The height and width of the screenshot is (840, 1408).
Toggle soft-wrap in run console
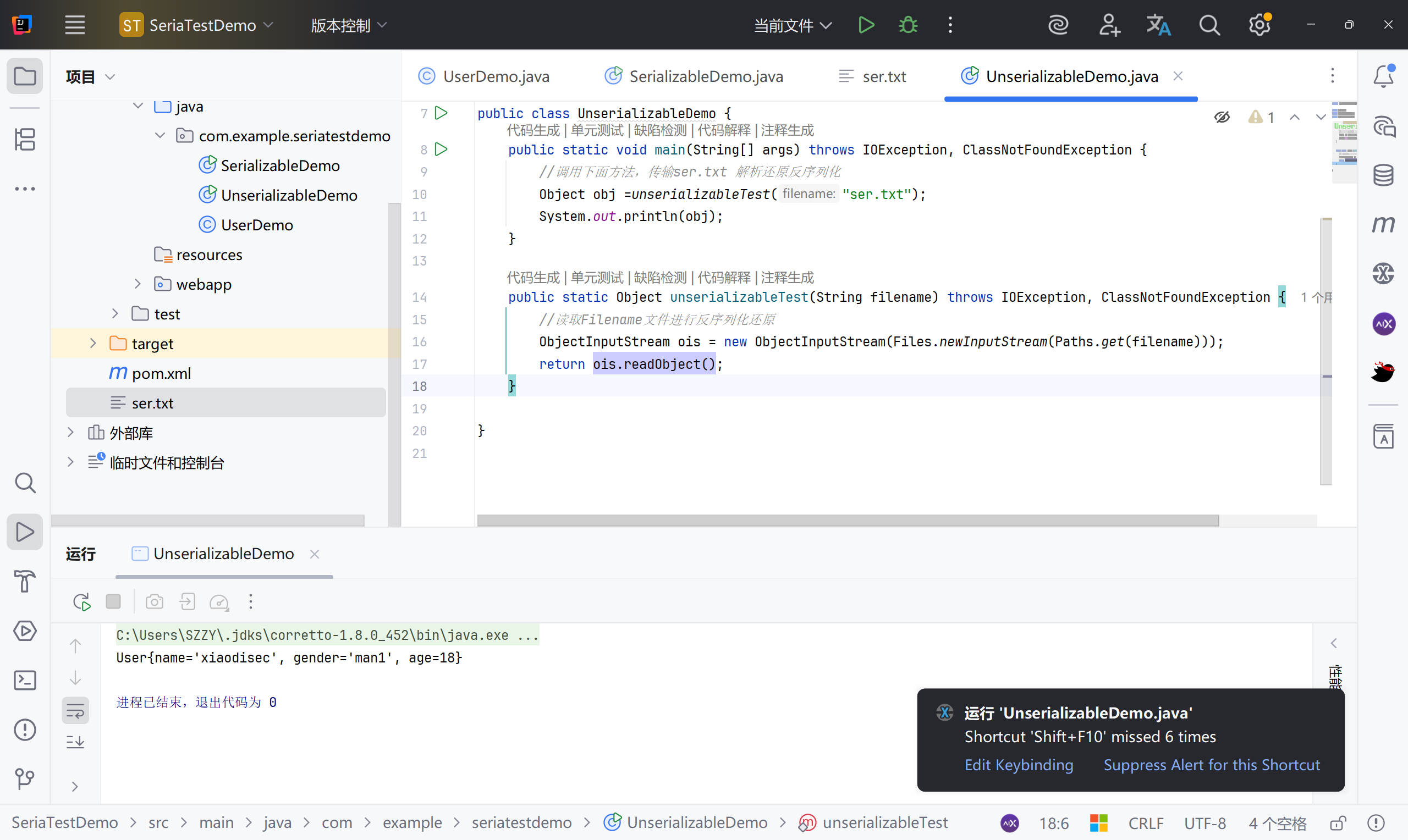click(x=75, y=710)
